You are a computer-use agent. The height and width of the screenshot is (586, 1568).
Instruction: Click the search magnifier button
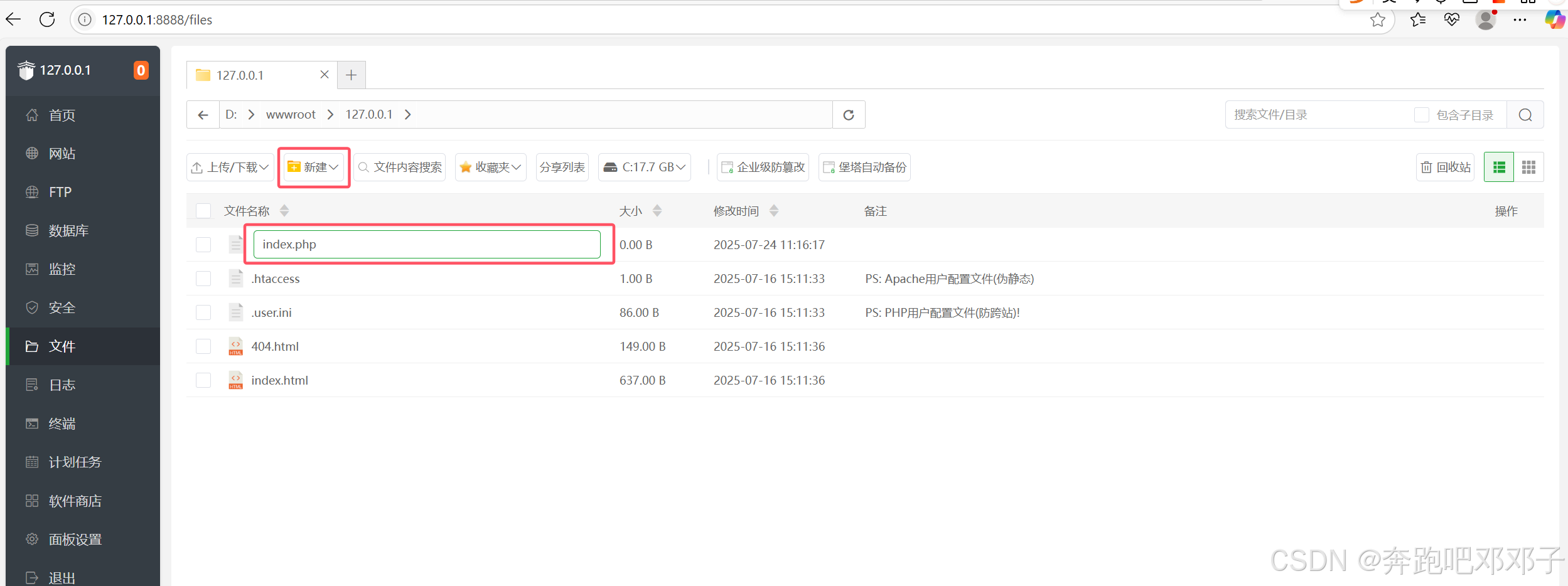[1525, 115]
